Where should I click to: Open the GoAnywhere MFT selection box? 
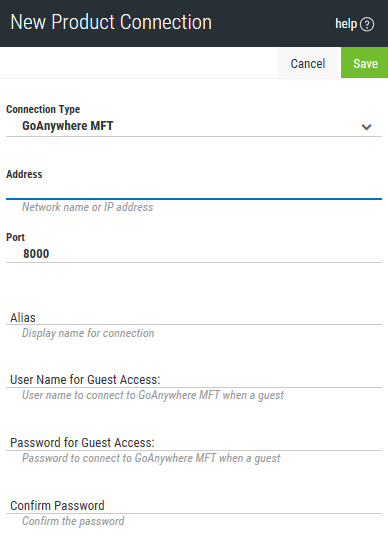point(194,126)
